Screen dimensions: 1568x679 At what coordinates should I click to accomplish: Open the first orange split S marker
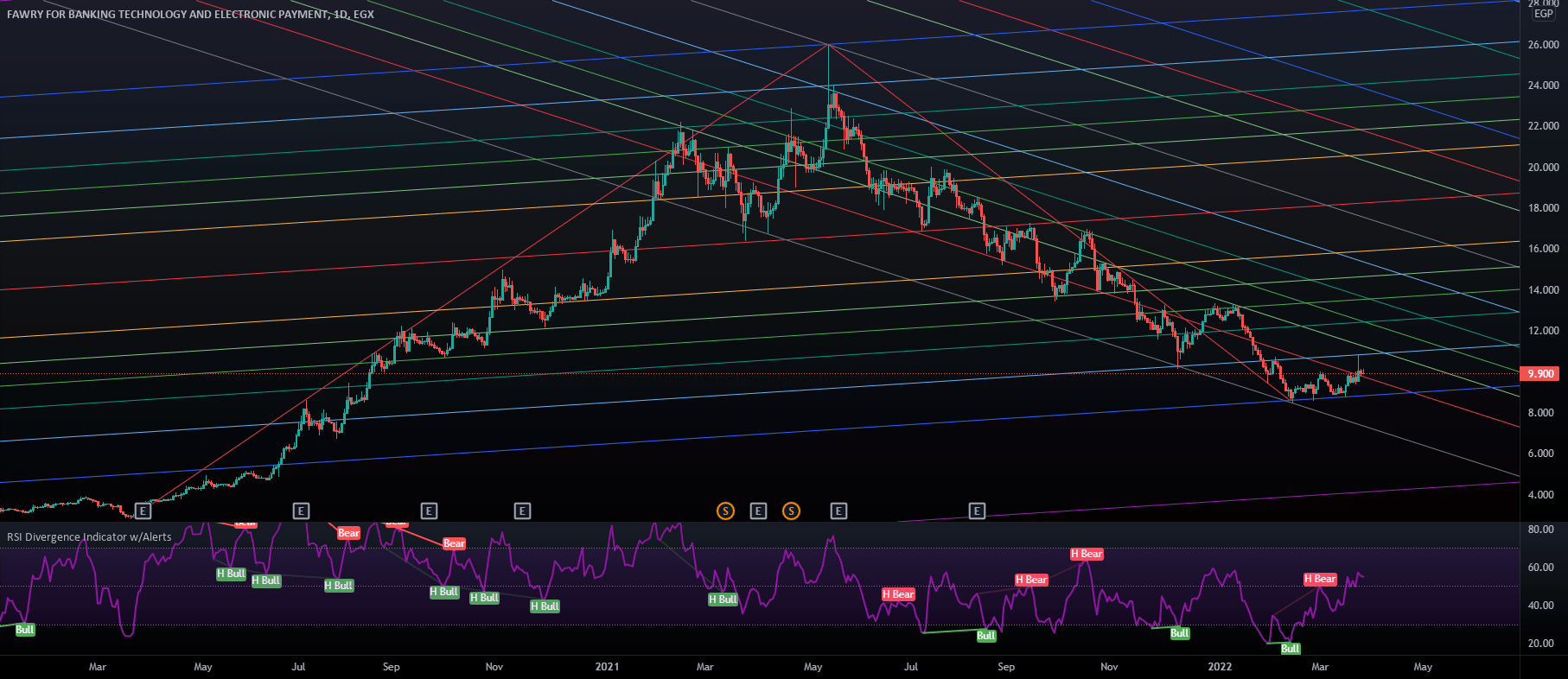[725, 511]
